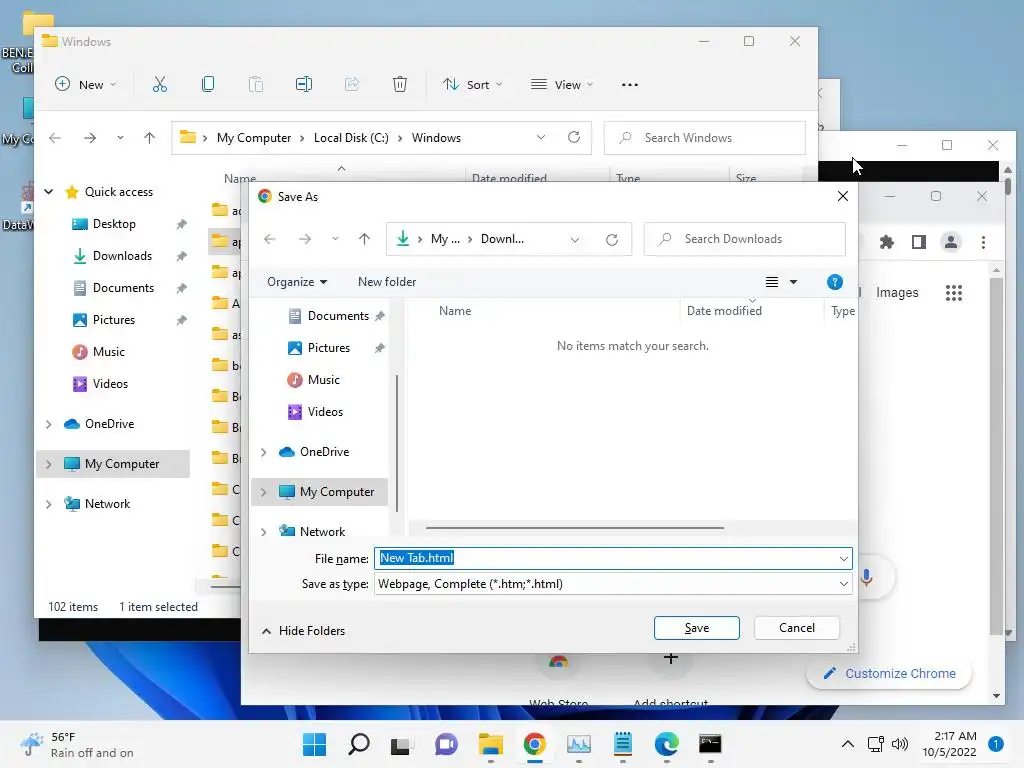Open Chrome three-dot menu
This screenshot has width=1024, height=768.
click(x=983, y=242)
